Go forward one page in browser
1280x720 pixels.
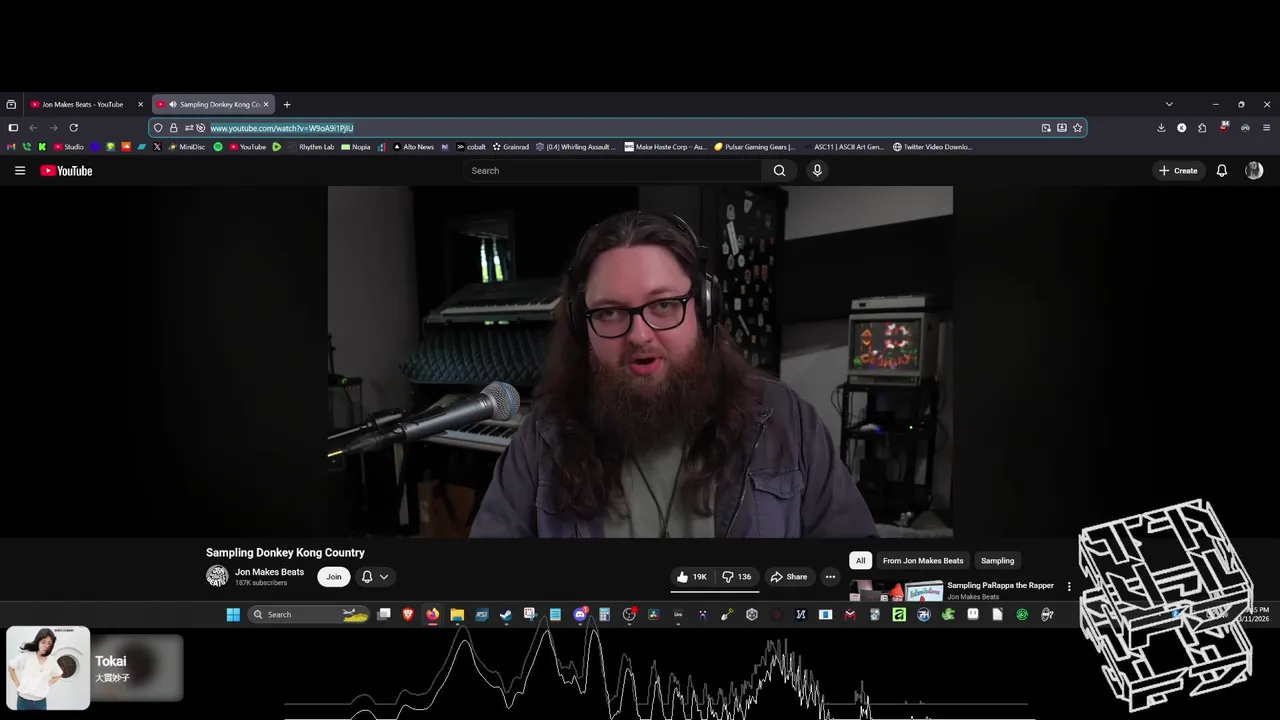(x=53, y=128)
